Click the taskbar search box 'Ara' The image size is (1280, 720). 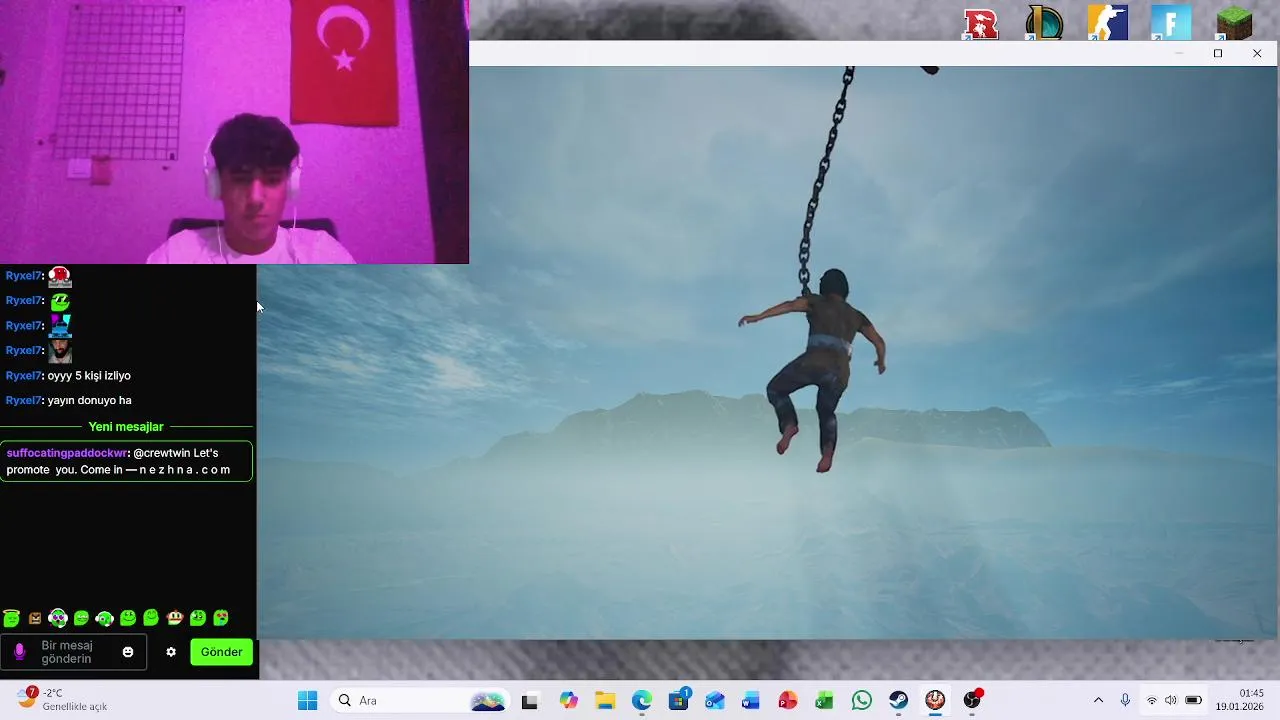[420, 700]
